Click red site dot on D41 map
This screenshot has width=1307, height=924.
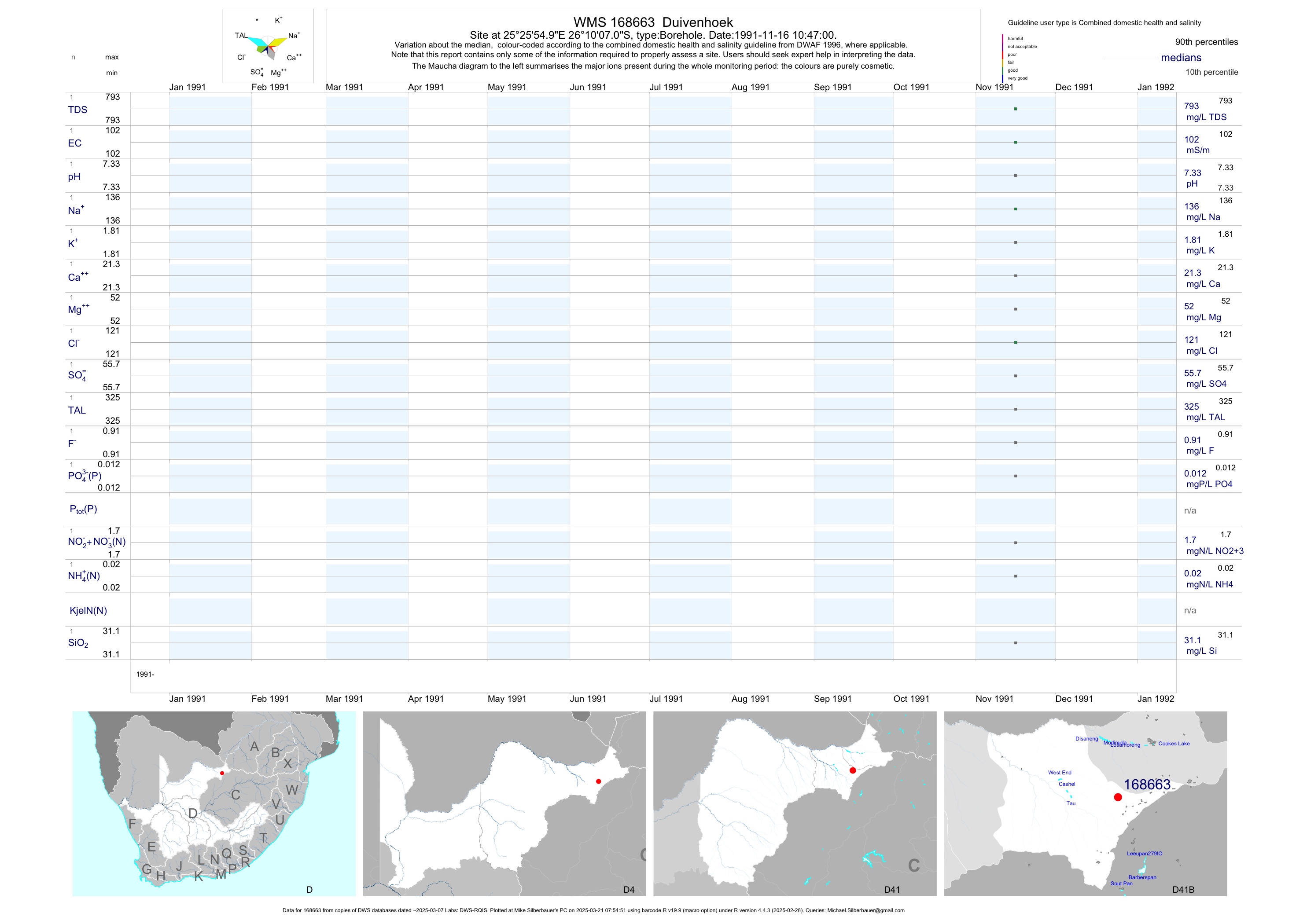(x=853, y=770)
